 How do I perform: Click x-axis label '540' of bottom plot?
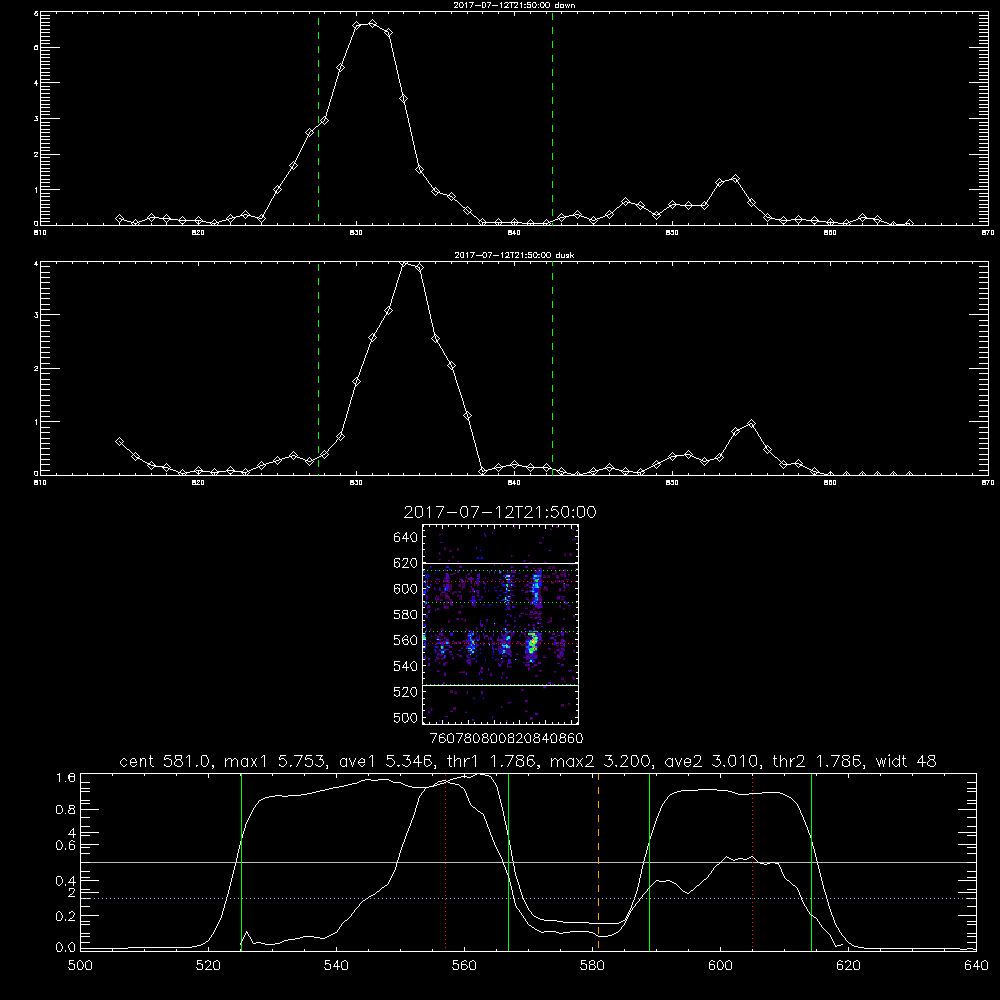coord(336,965)
